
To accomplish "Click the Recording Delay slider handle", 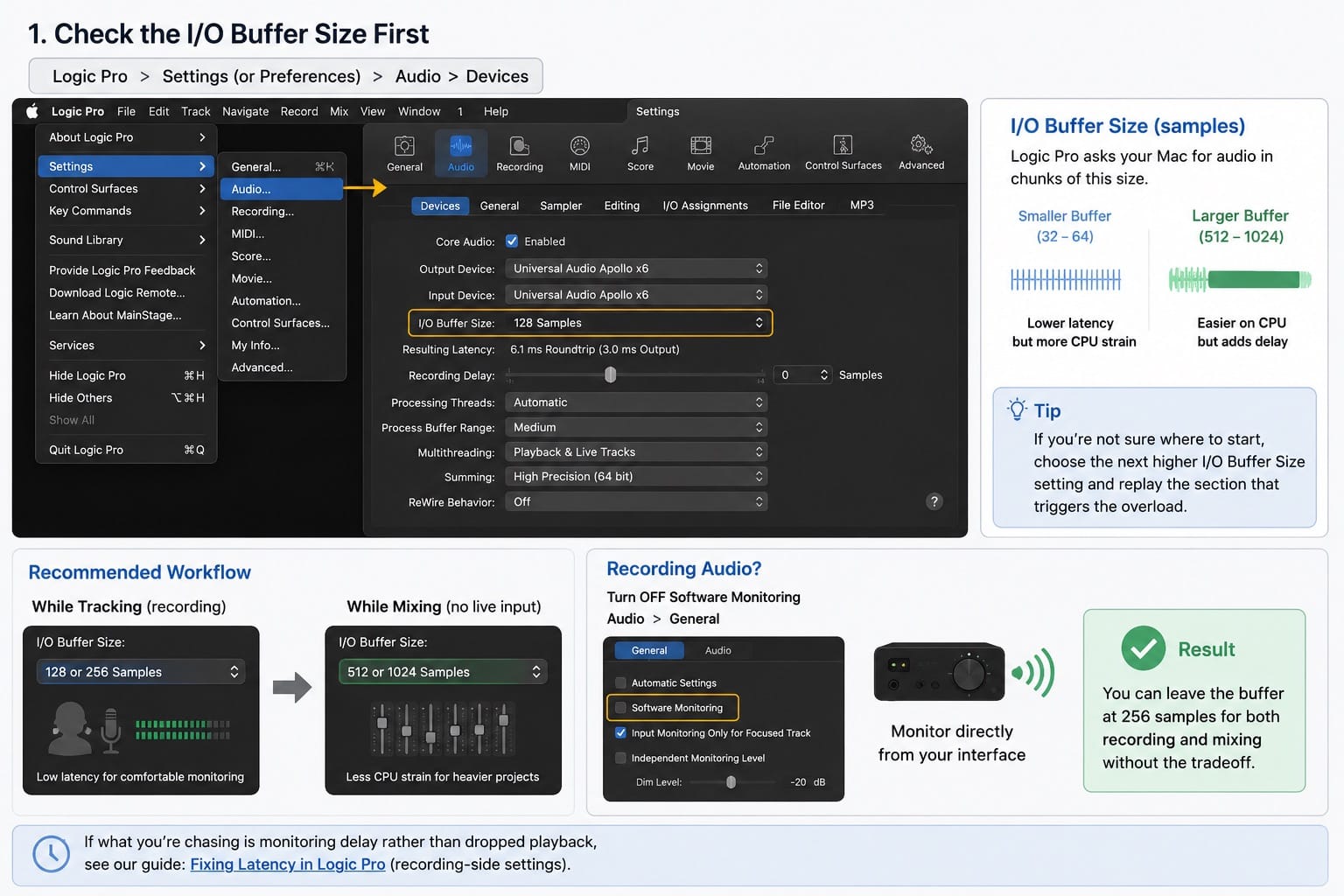I will point(610,374).
